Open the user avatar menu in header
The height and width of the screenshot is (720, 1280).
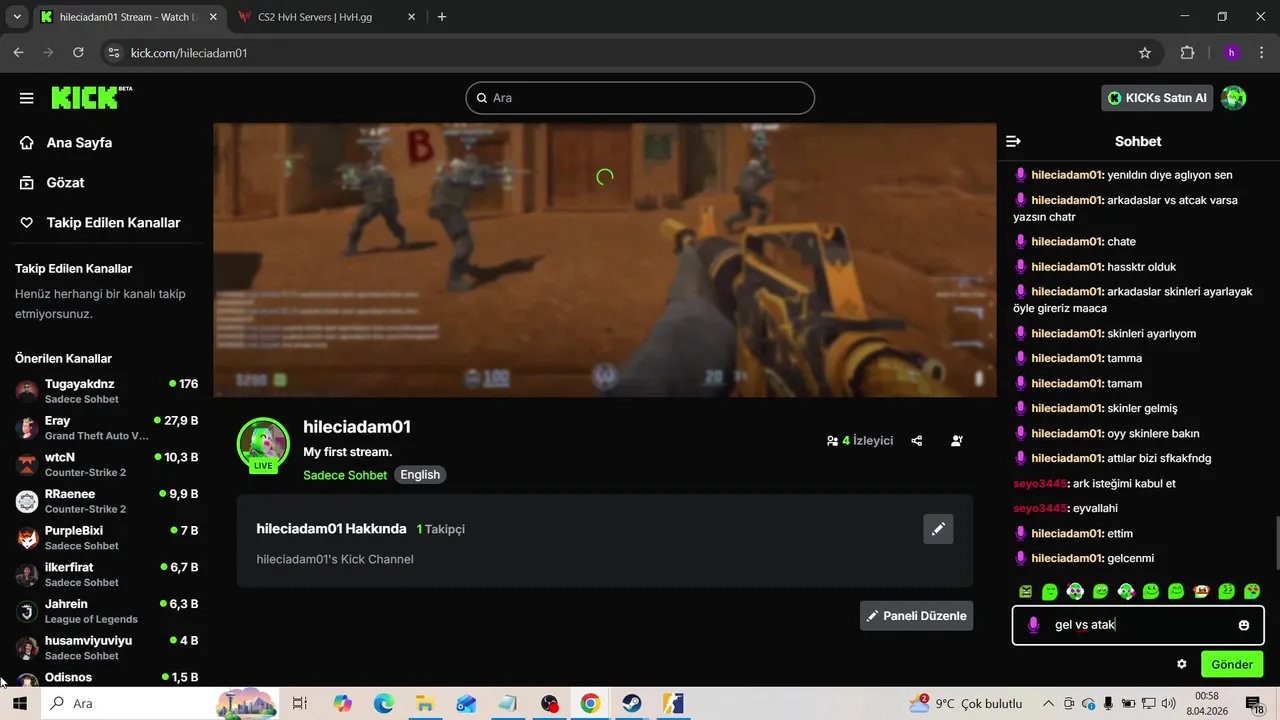tap(1234, 98)
